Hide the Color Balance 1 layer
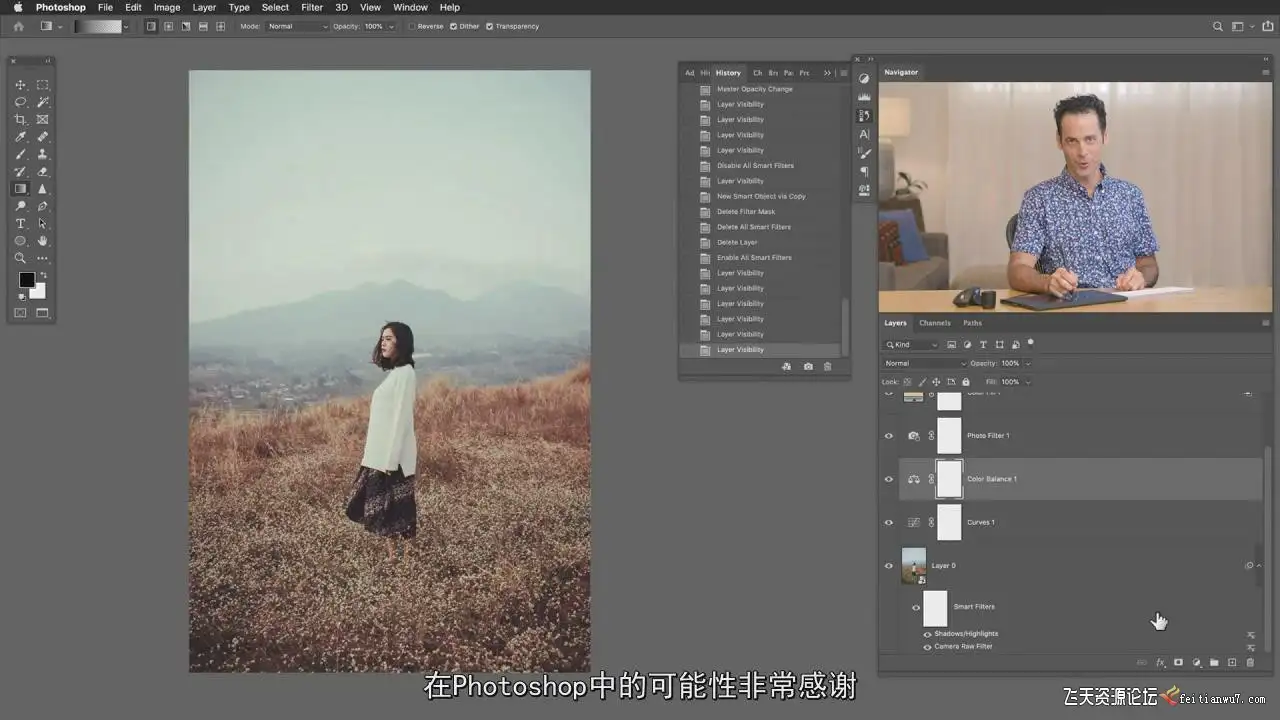The height and width of the screenshot is (720, 1280). (x=888, y=479)
